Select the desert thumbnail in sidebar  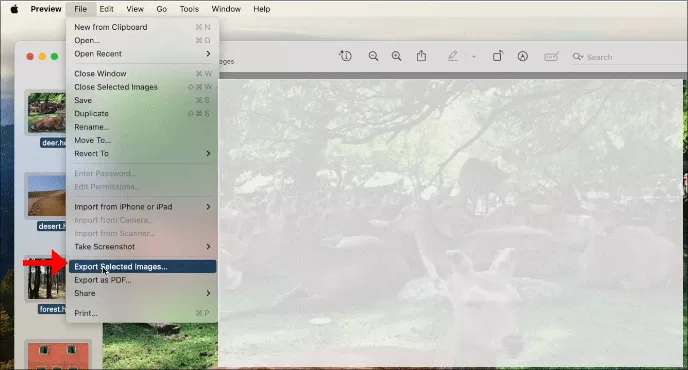[47, 196]
